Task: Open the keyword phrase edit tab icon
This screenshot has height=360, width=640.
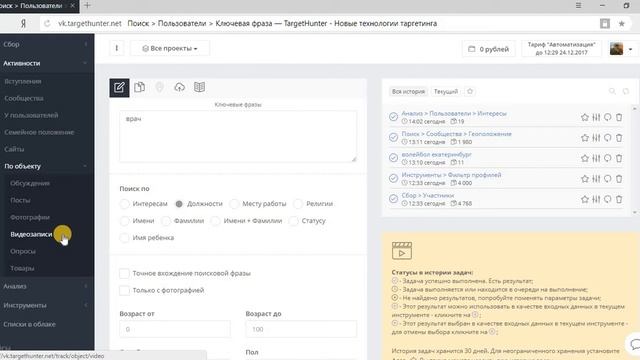Action: (119, 87)
